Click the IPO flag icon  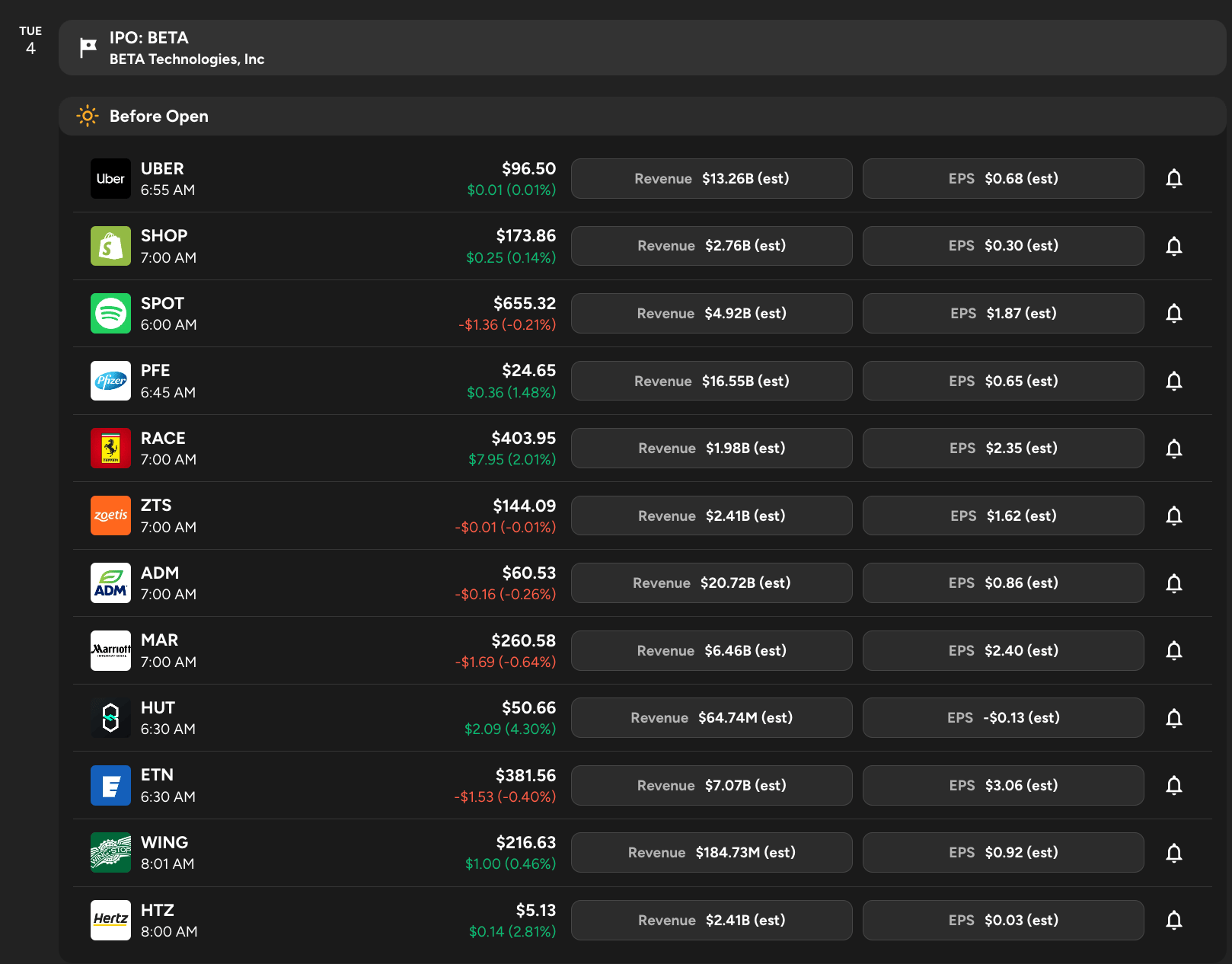pos(88,48)
